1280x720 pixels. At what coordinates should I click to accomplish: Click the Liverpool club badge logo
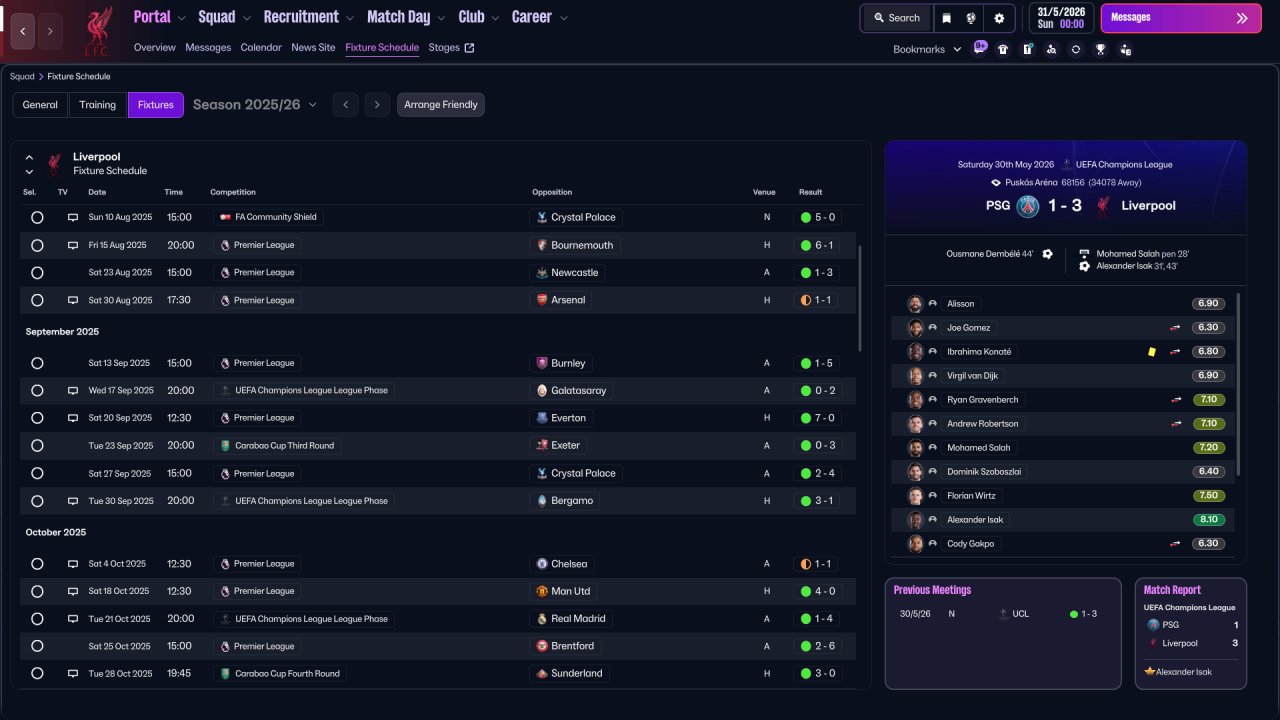point(97,31)
